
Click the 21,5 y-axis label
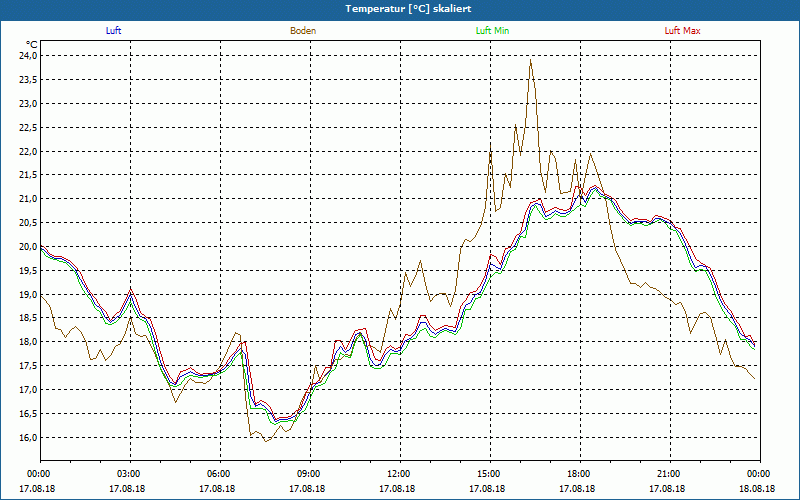[28, 175]
